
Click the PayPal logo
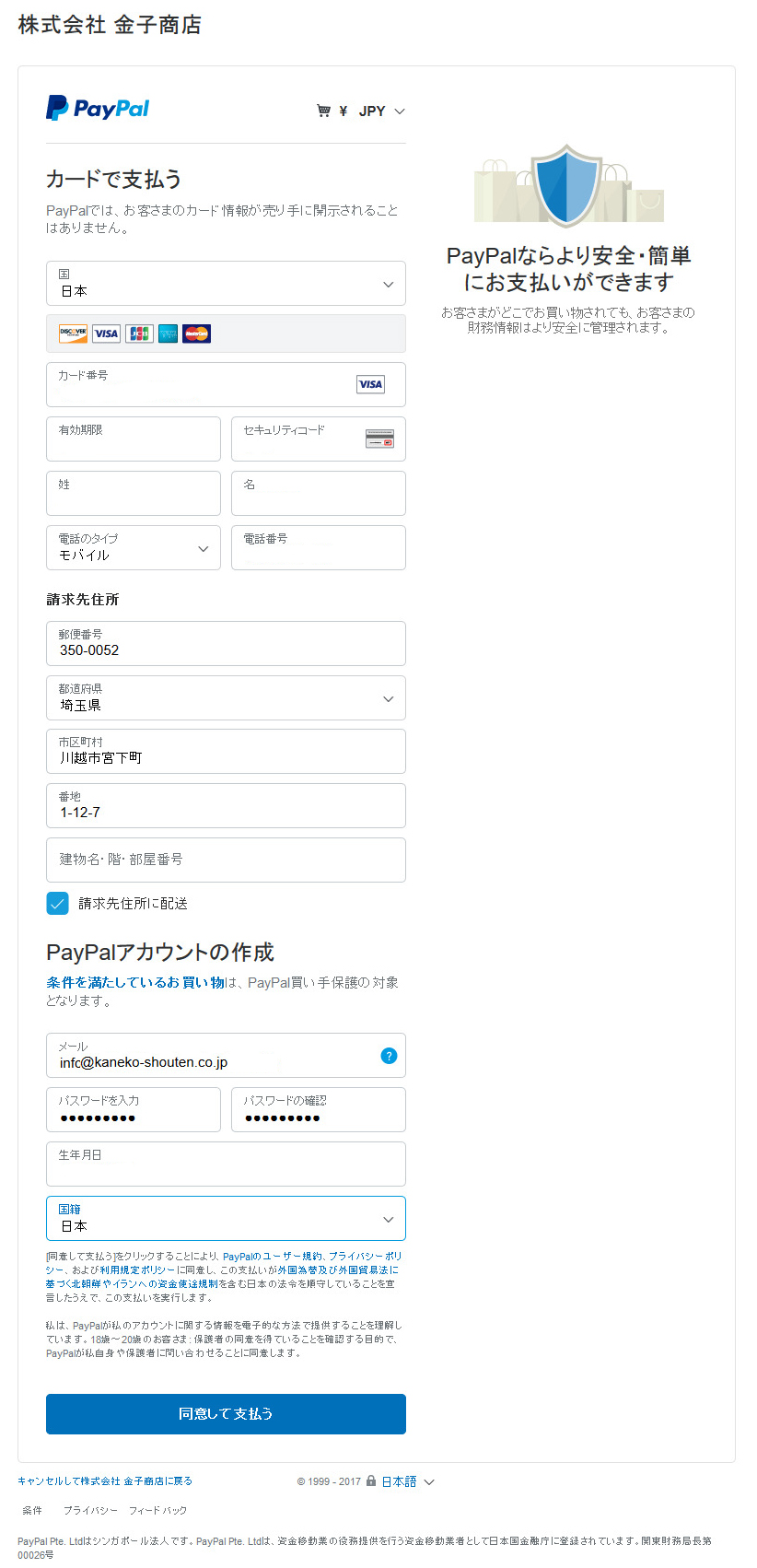point(98,109)
